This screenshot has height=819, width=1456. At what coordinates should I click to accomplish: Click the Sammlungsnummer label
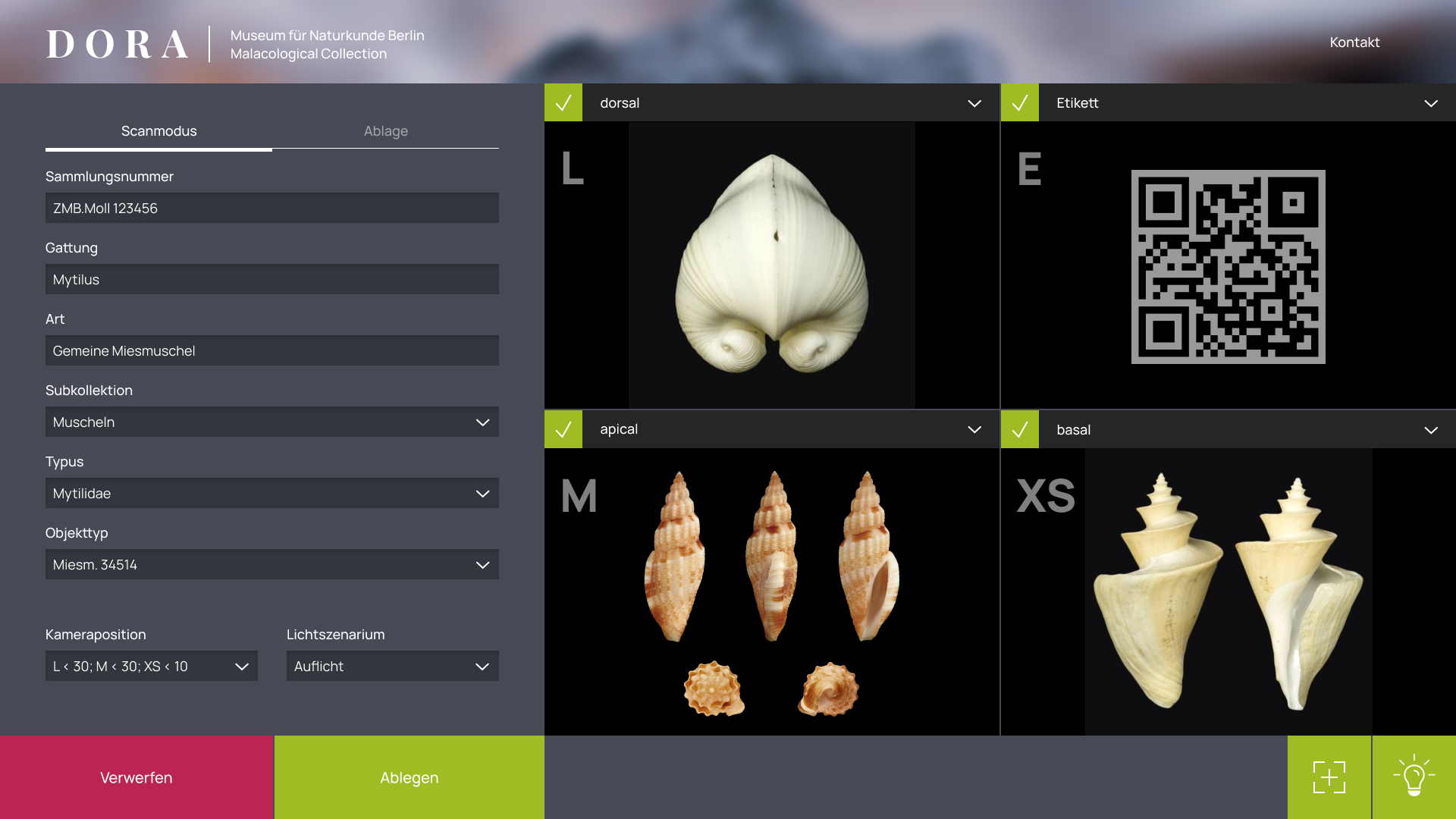click(109, 177)
